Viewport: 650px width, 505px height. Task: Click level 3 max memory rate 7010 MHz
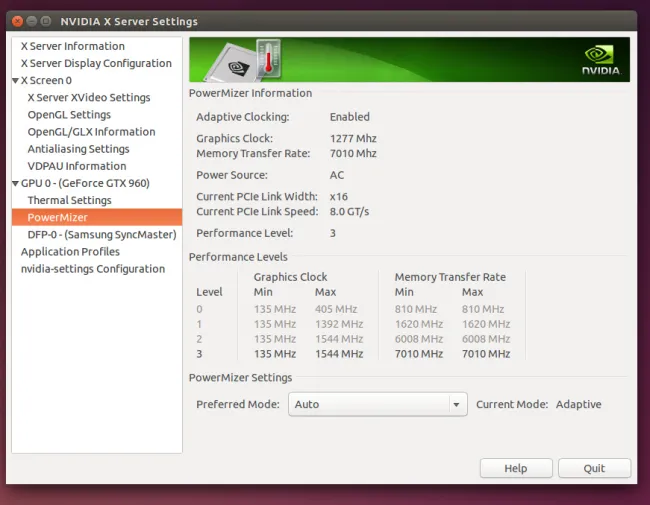[486, 354]
